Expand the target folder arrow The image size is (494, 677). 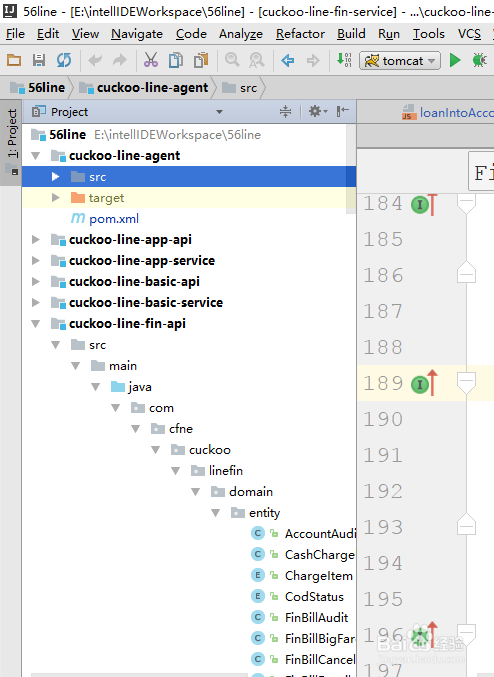pyautogui.click(x=56, y=198)
